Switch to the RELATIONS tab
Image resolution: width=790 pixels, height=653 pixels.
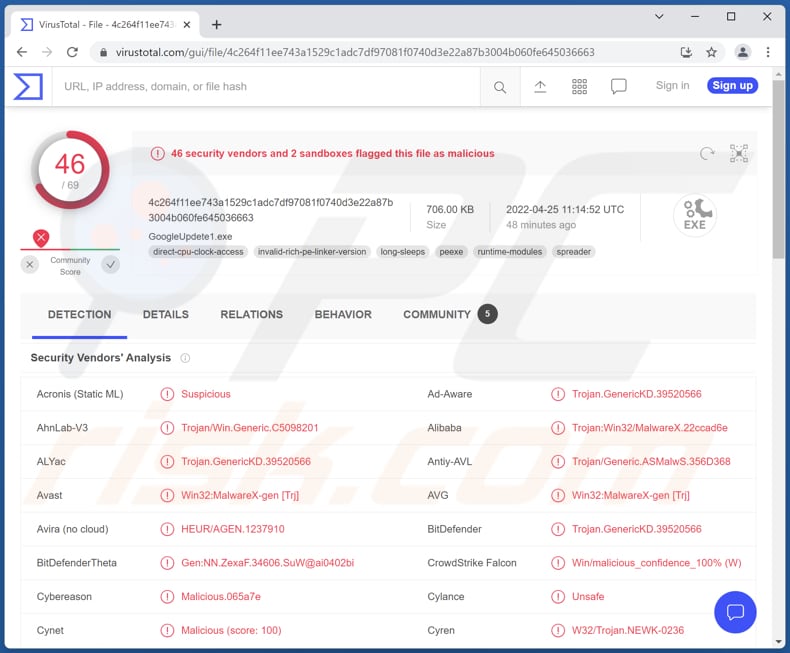[251, 314]
